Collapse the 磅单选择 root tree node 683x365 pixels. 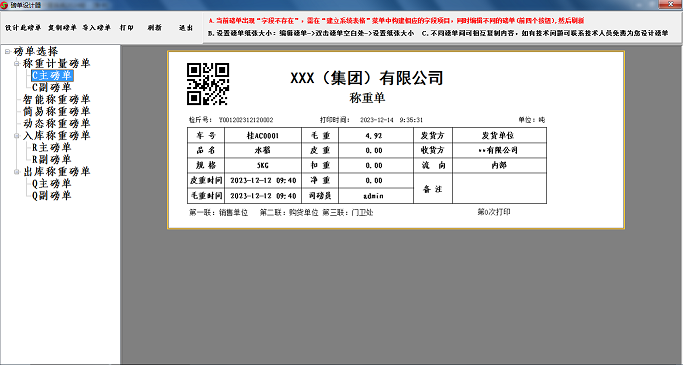coord(7,51)
